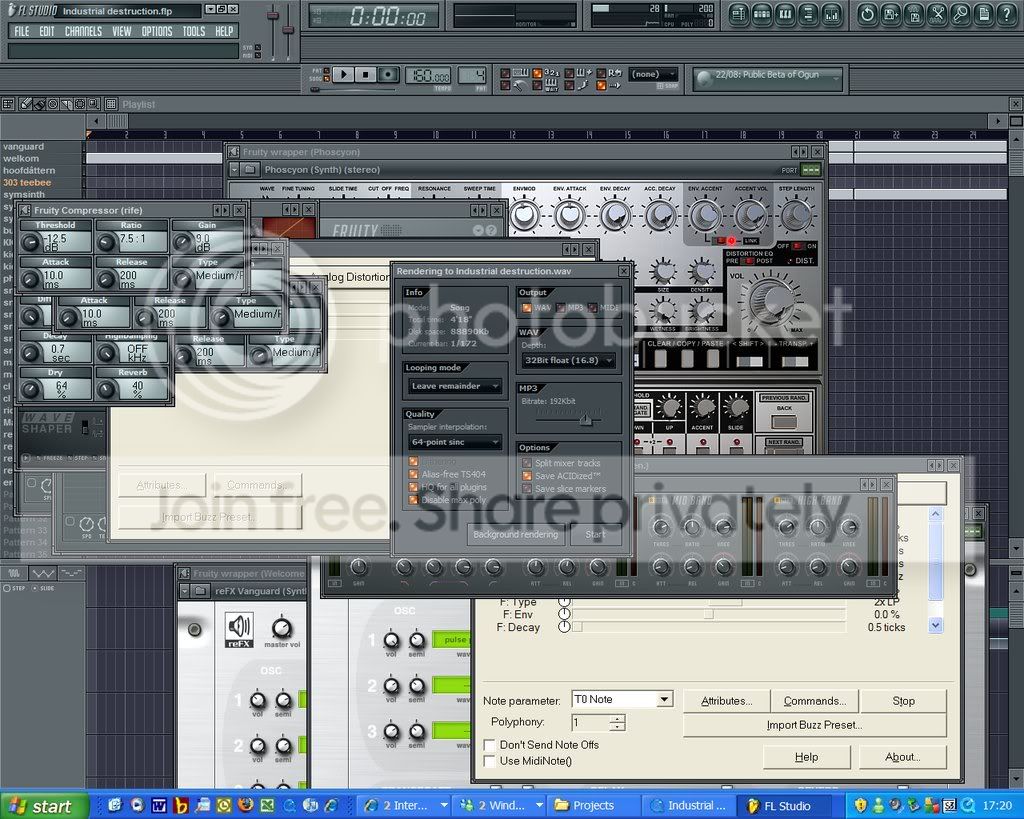Open Word from the quick launch bar

coord(159,805)
